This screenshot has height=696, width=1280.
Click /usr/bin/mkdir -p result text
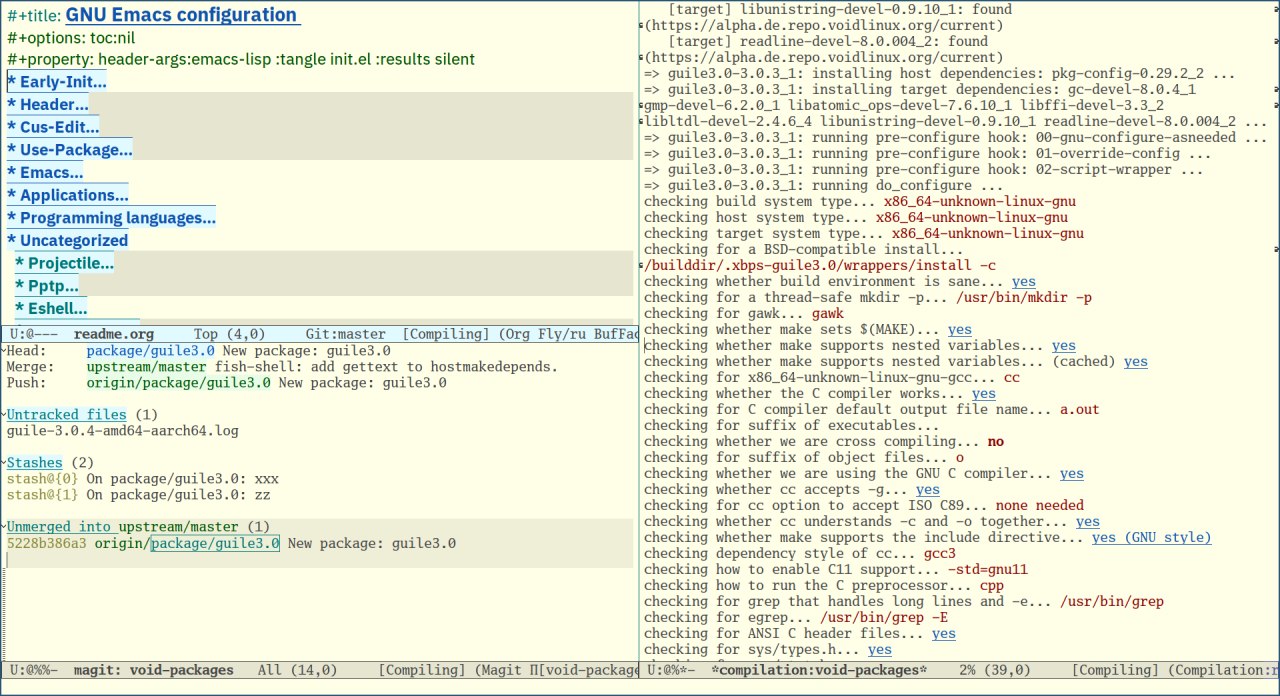(1024, 298)
